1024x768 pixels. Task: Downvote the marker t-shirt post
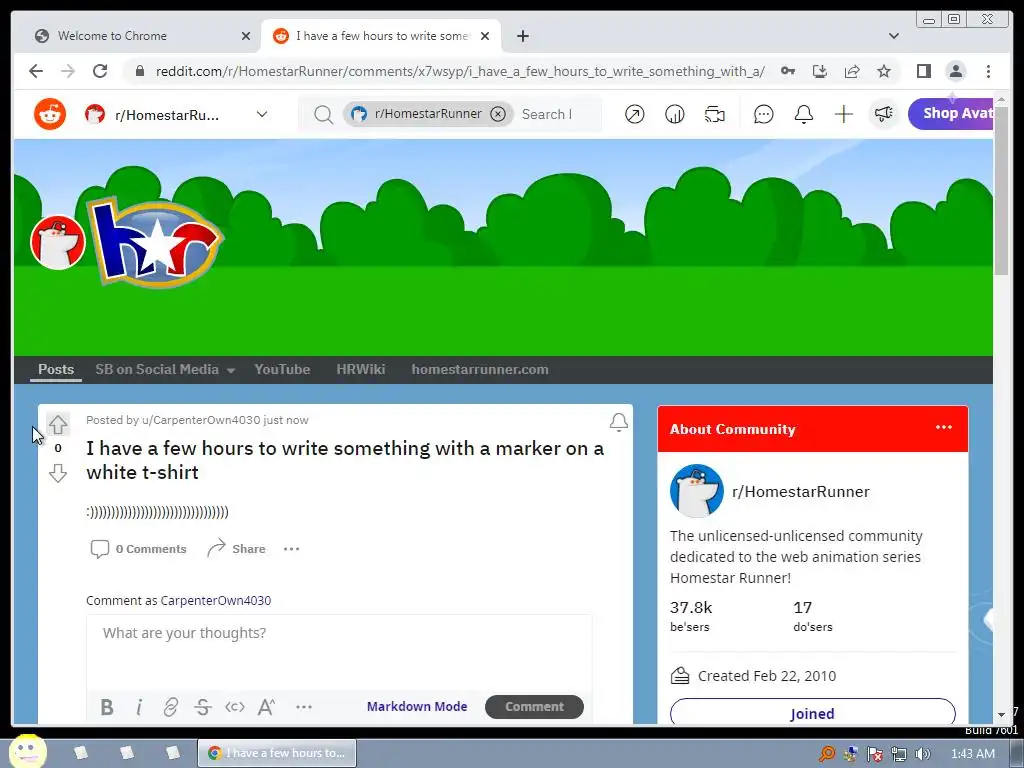point(57,473)
